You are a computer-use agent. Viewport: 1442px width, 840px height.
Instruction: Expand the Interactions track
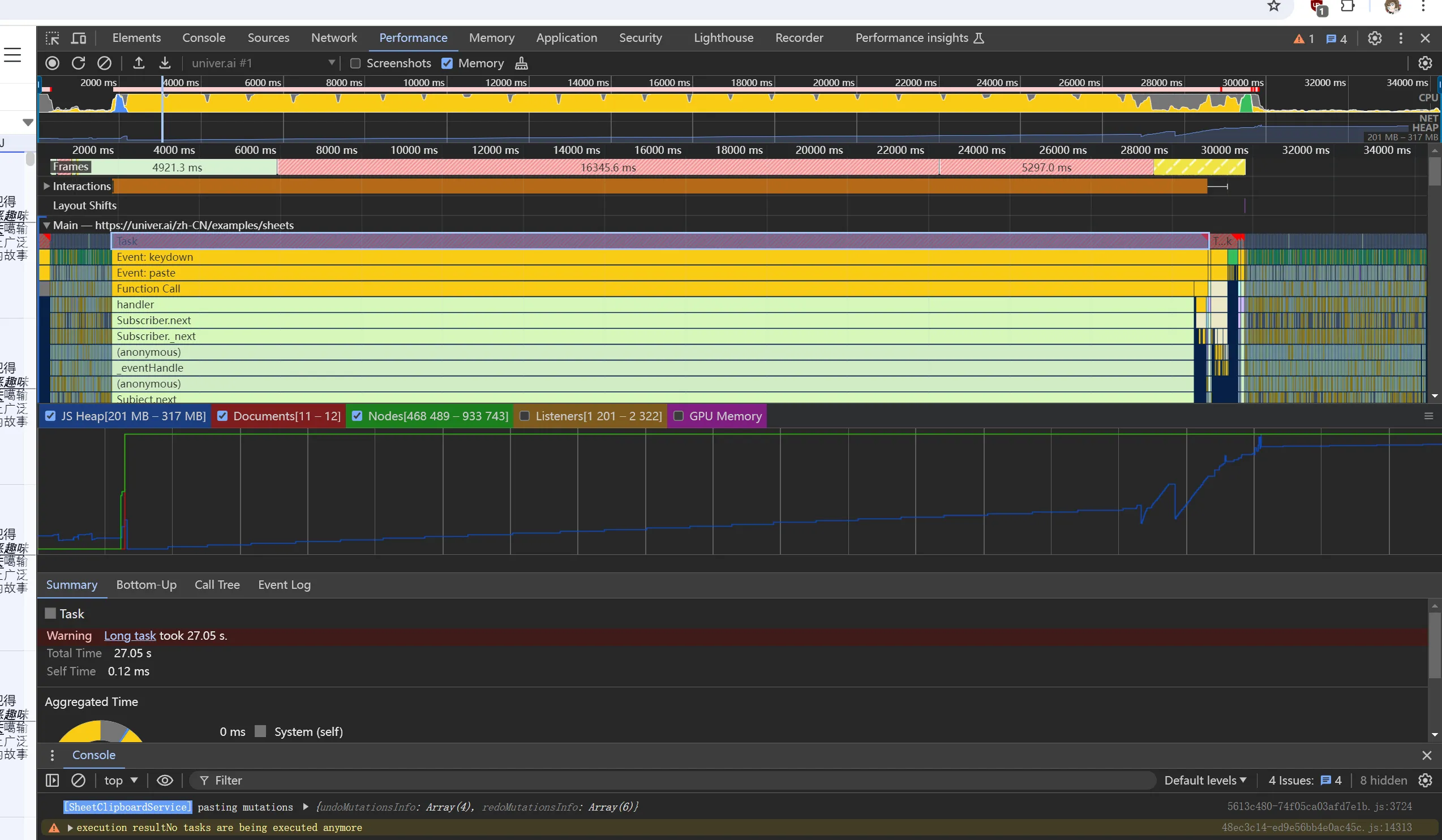point(46,186)
